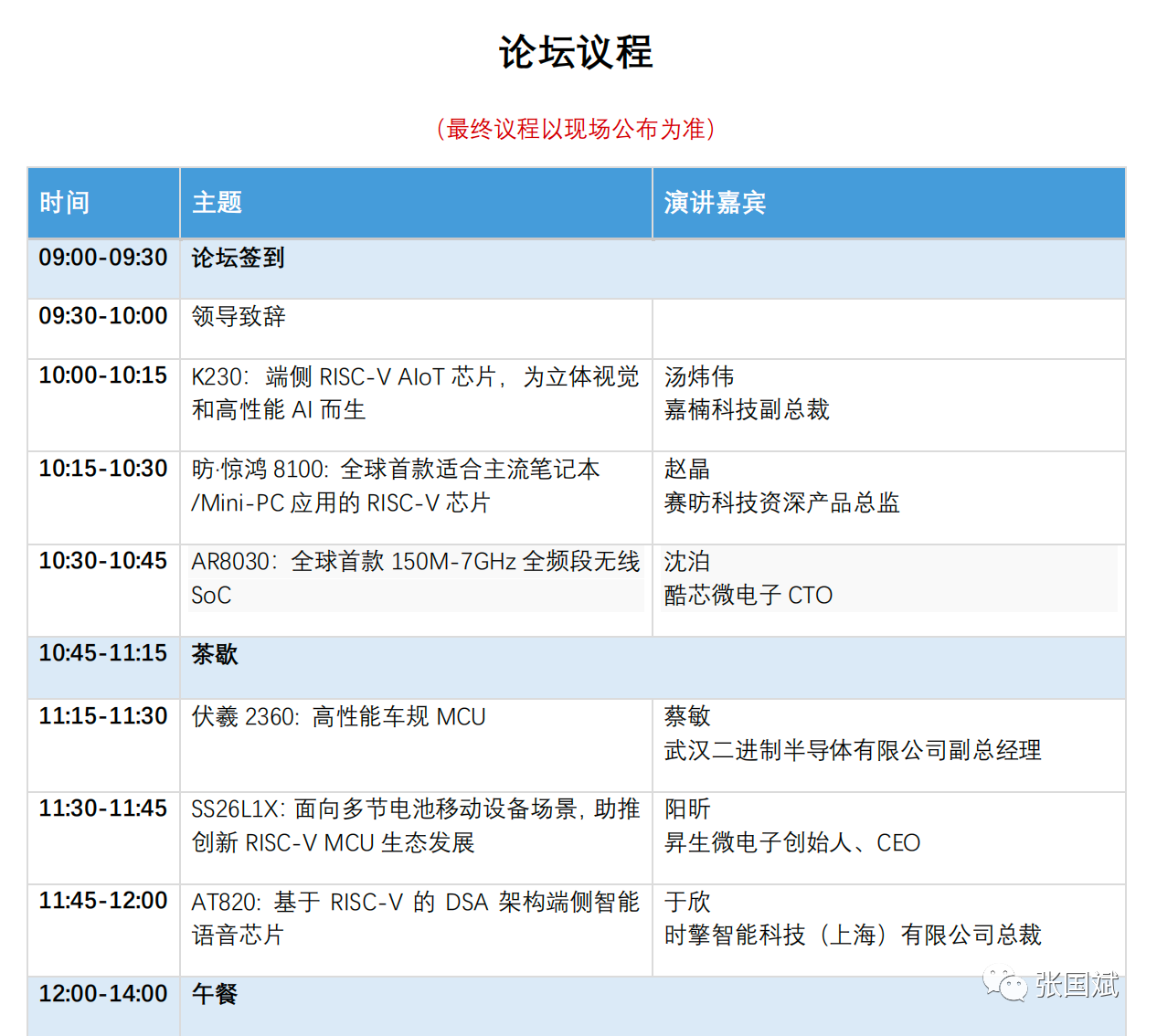Click the WeChat logo watermark icon
This screenshot has height=1036, width=1157.
[x=1004, y=985]
